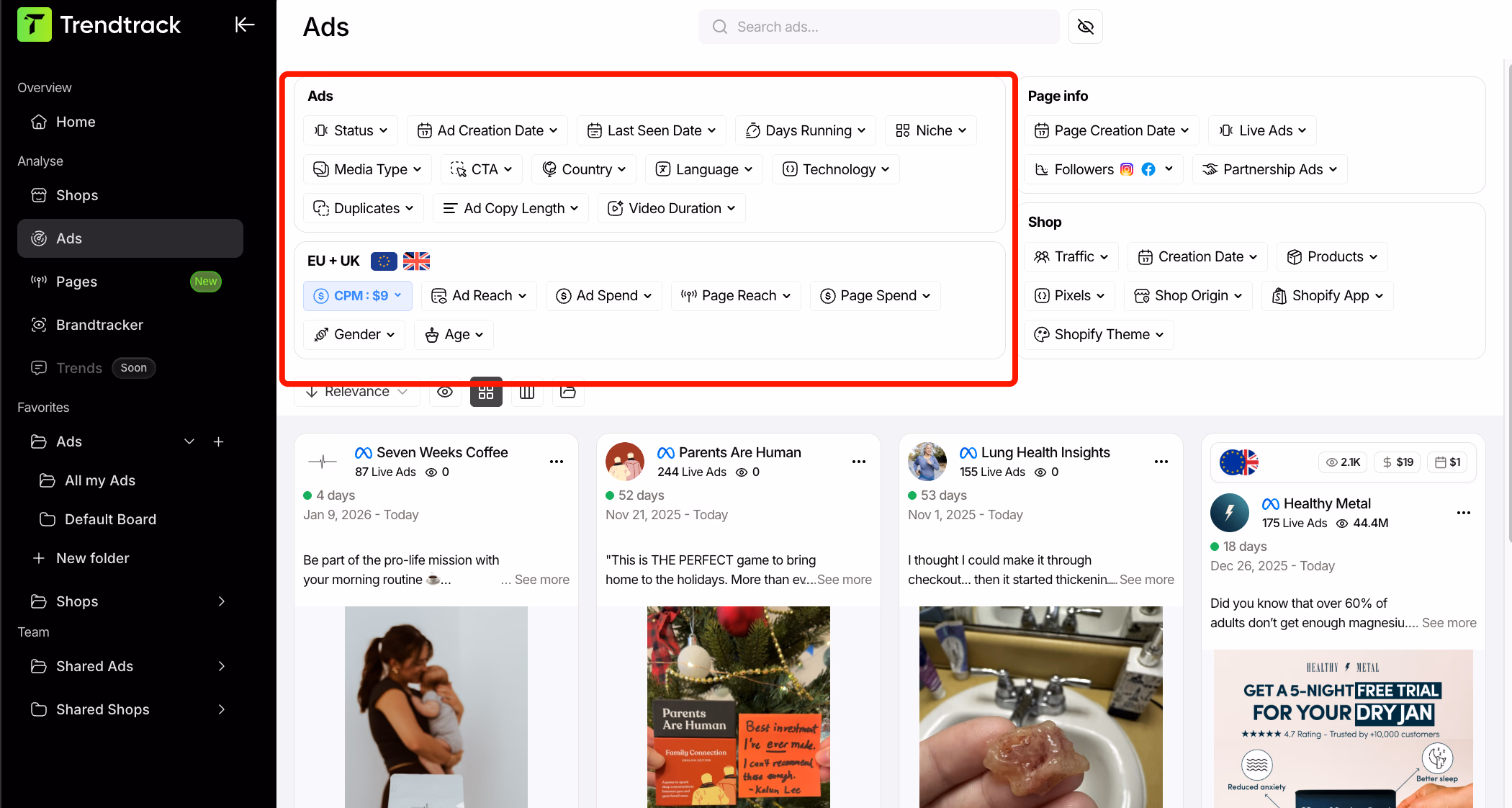Expand the Shared Ads team folder
Viewport: 1512px width, 808px height.
coord(95,666)
